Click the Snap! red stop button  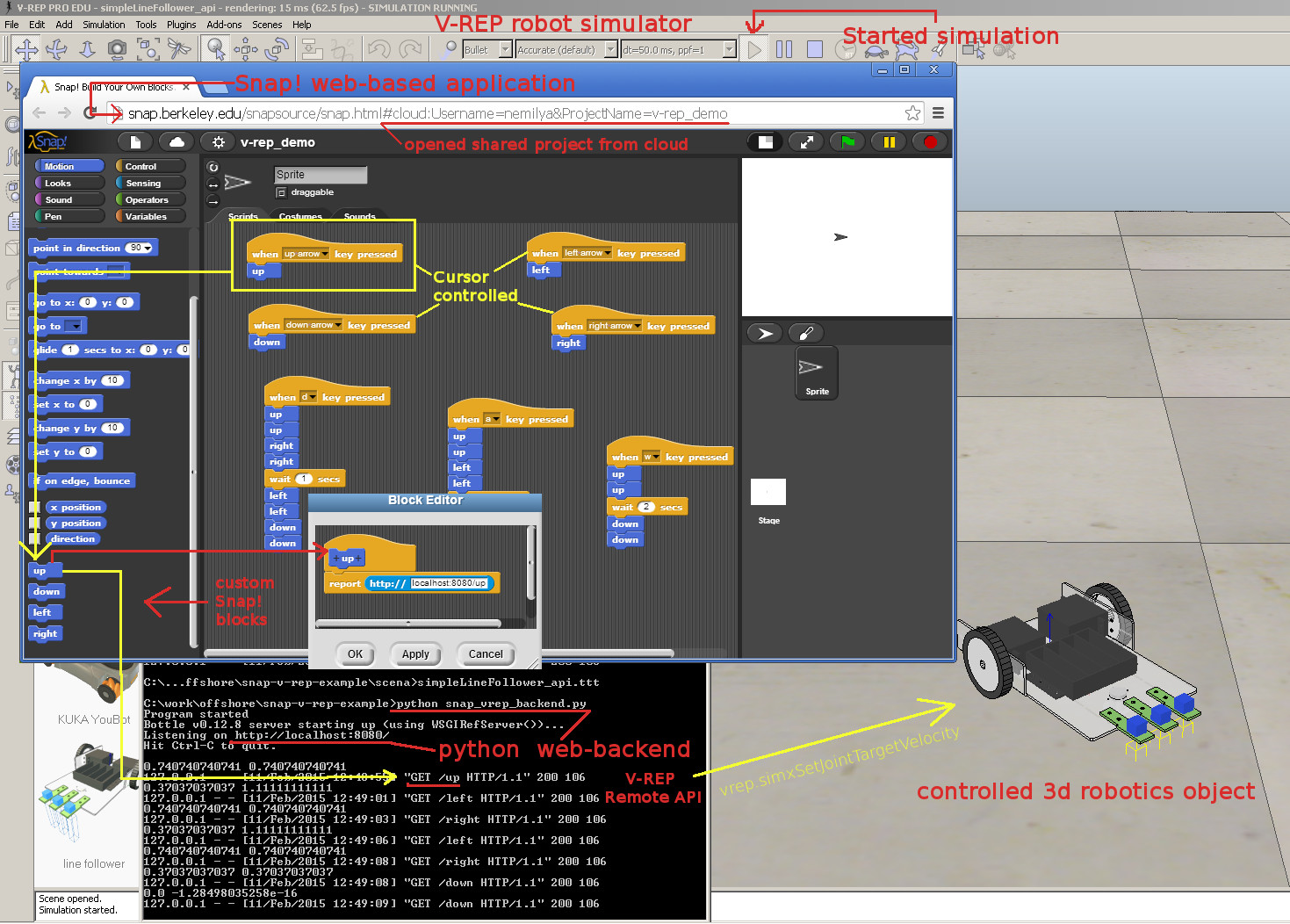pyautogui.click(x=930, y=141)
